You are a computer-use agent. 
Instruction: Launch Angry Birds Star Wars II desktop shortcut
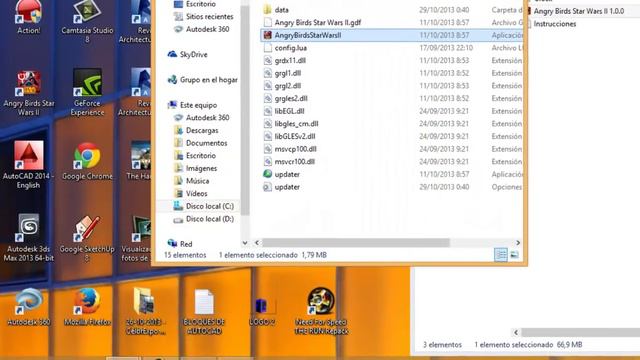(29, 93)
